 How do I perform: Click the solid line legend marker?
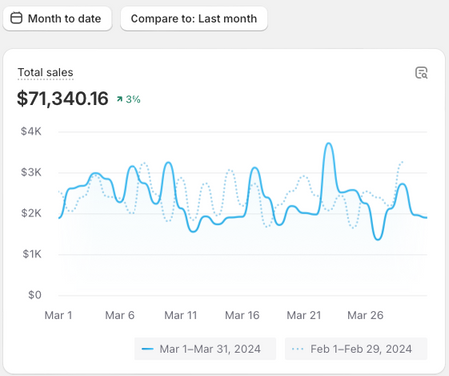tap(147, 349)
